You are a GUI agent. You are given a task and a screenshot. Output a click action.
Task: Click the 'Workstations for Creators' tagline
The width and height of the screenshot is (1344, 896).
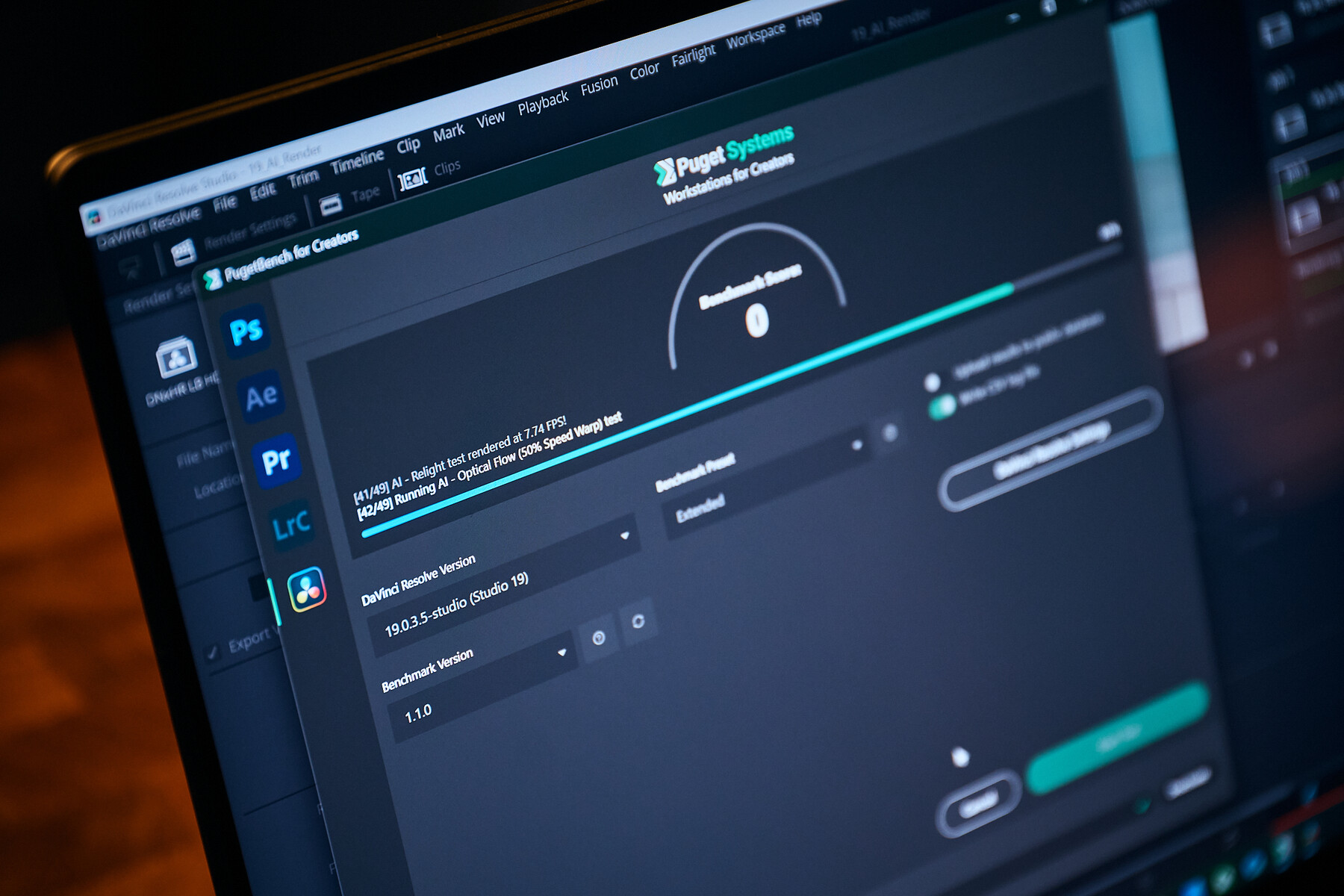(x=729, y=179)
